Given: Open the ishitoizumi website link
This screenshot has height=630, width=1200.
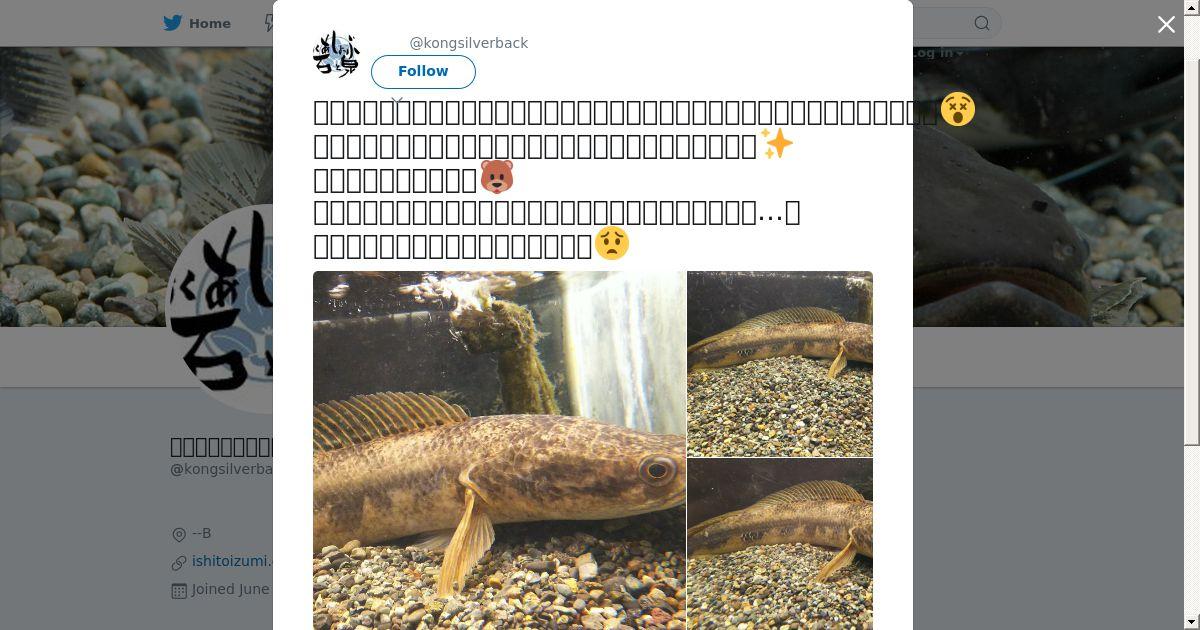Looking at the screenshot, I should [231, 562].
